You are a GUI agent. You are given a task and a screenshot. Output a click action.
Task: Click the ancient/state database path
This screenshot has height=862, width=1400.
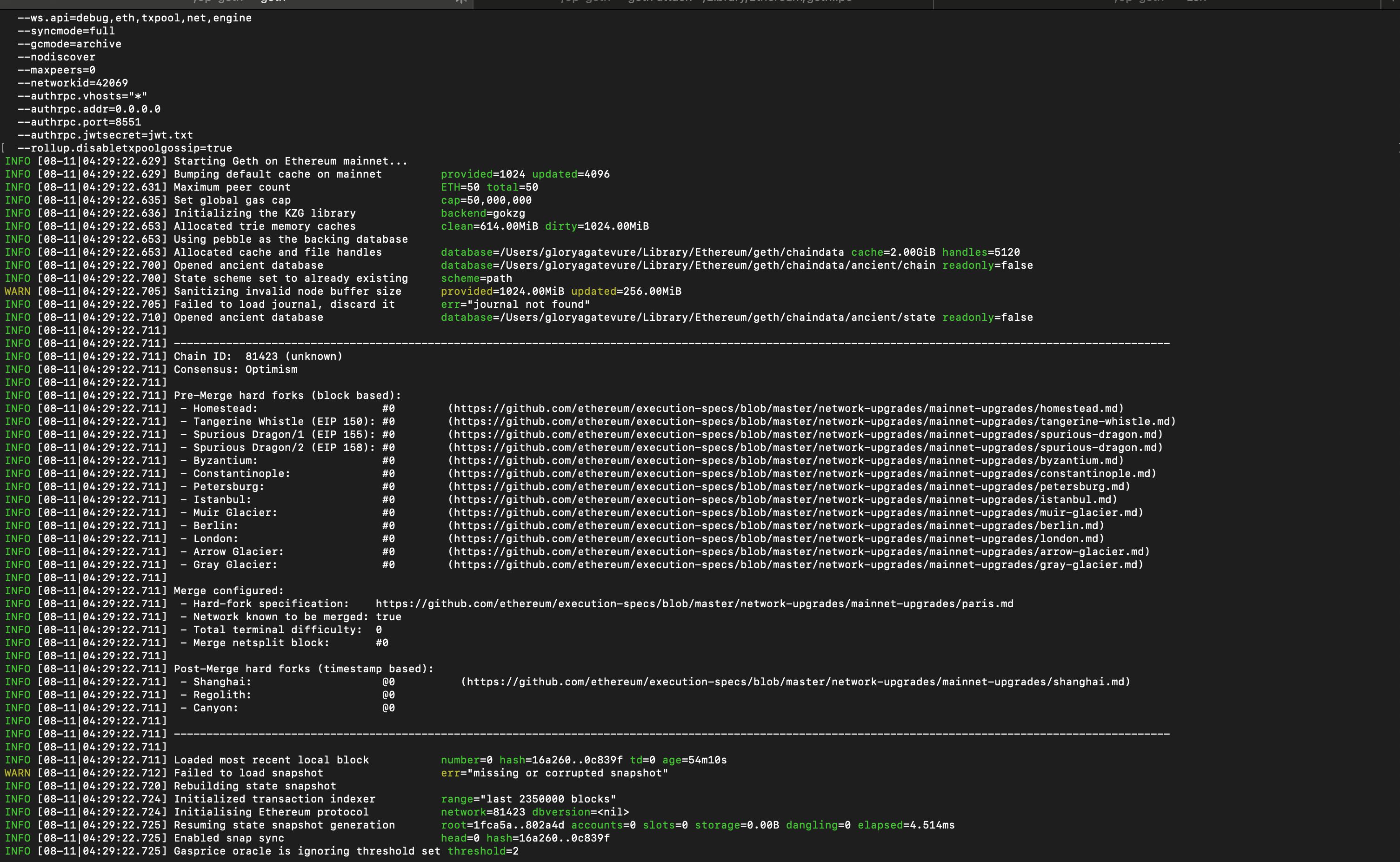click(x=717, y=318)
